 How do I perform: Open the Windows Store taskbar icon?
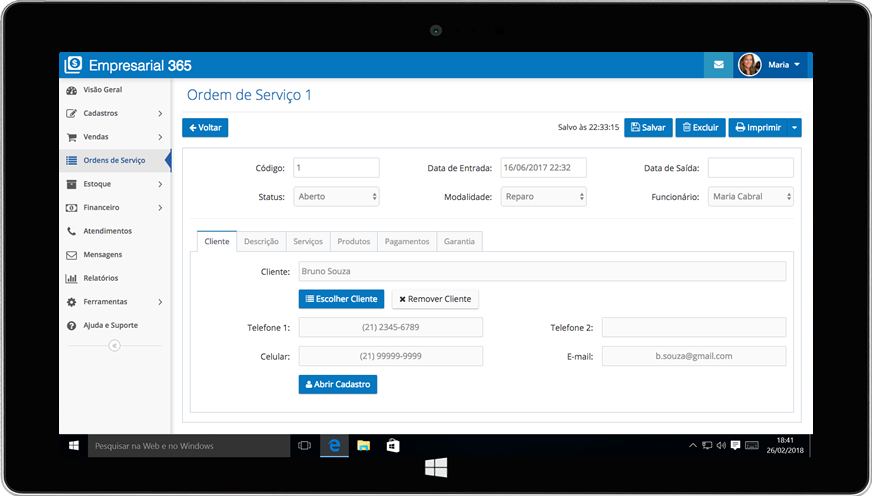[393, 446]
